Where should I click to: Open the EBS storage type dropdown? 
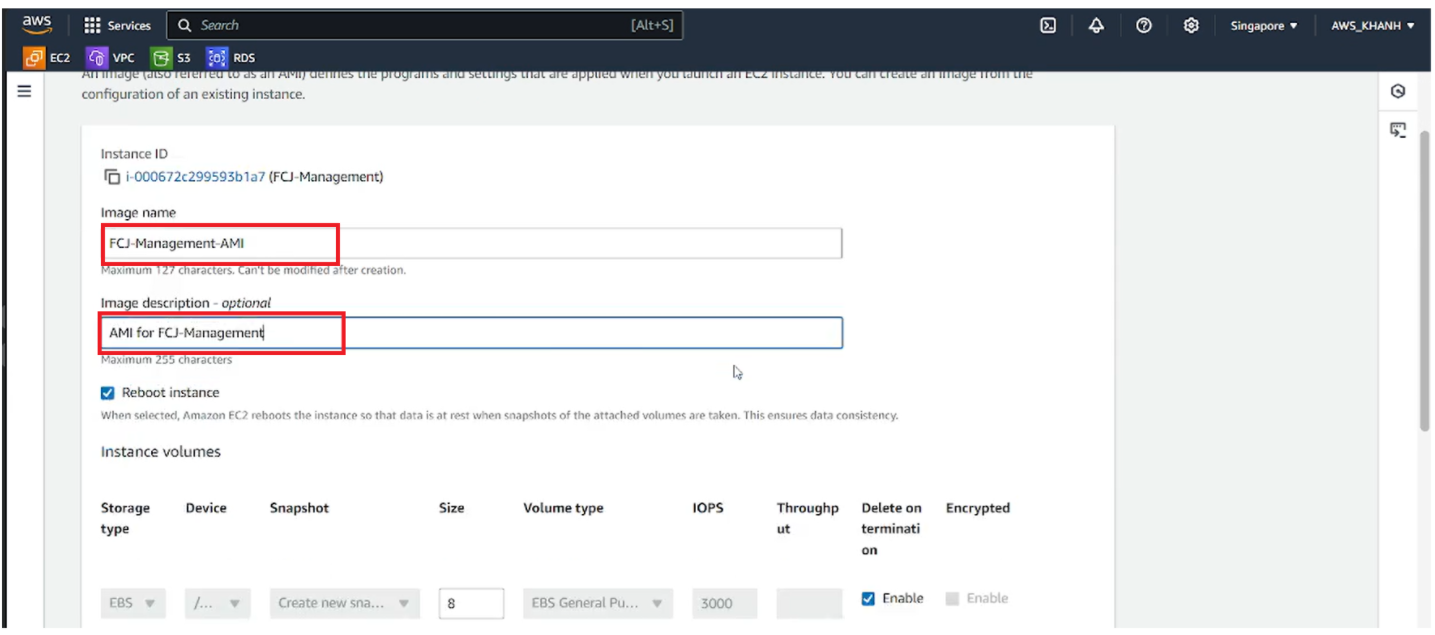pyautogui.click(x=133, y=603)
